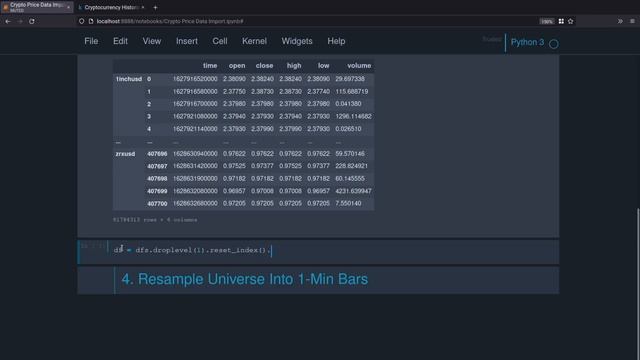
Task: Click the Trusted notebook indicator
Action: point(492,39)
